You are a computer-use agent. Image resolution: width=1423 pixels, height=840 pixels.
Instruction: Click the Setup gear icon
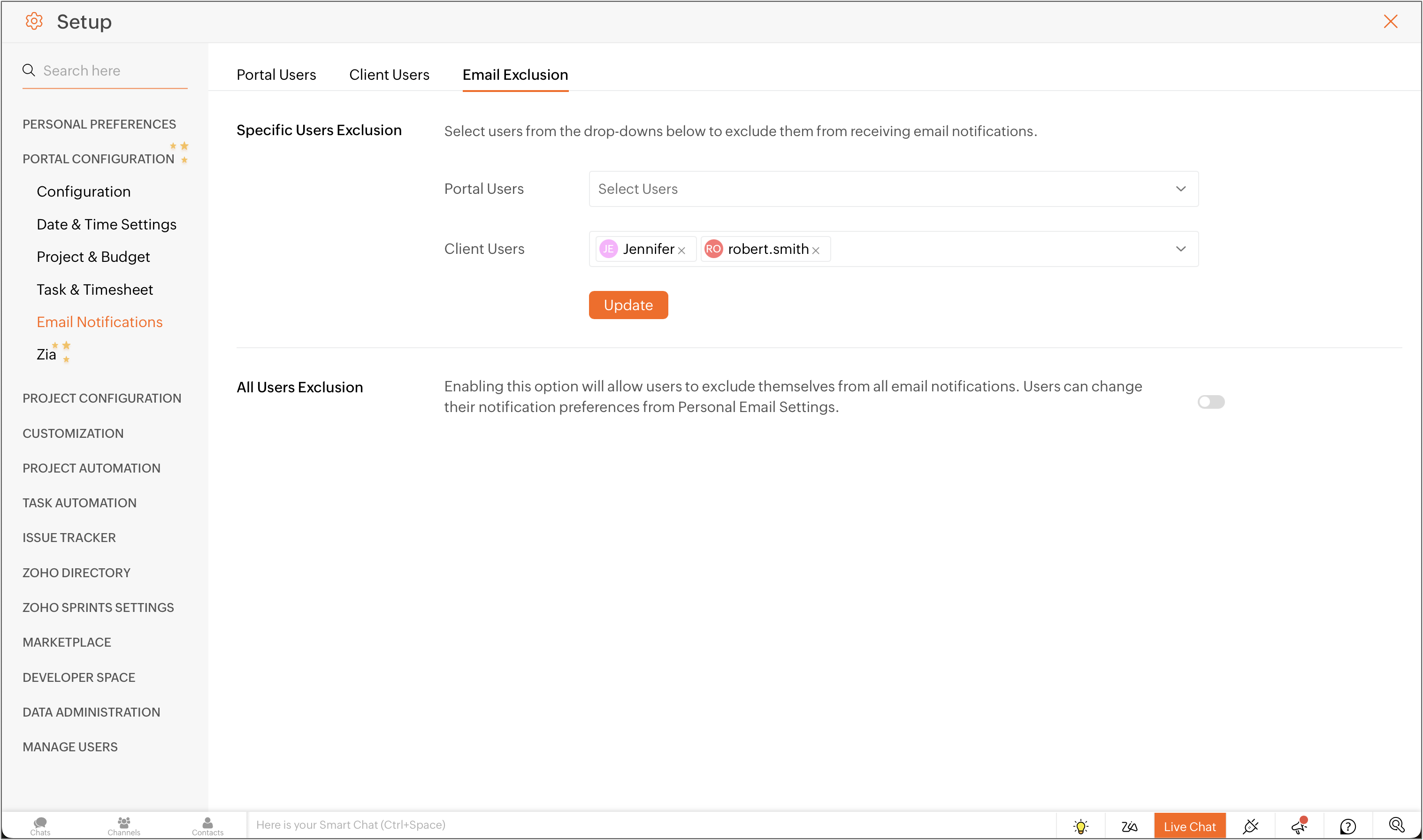pos(34,22)
